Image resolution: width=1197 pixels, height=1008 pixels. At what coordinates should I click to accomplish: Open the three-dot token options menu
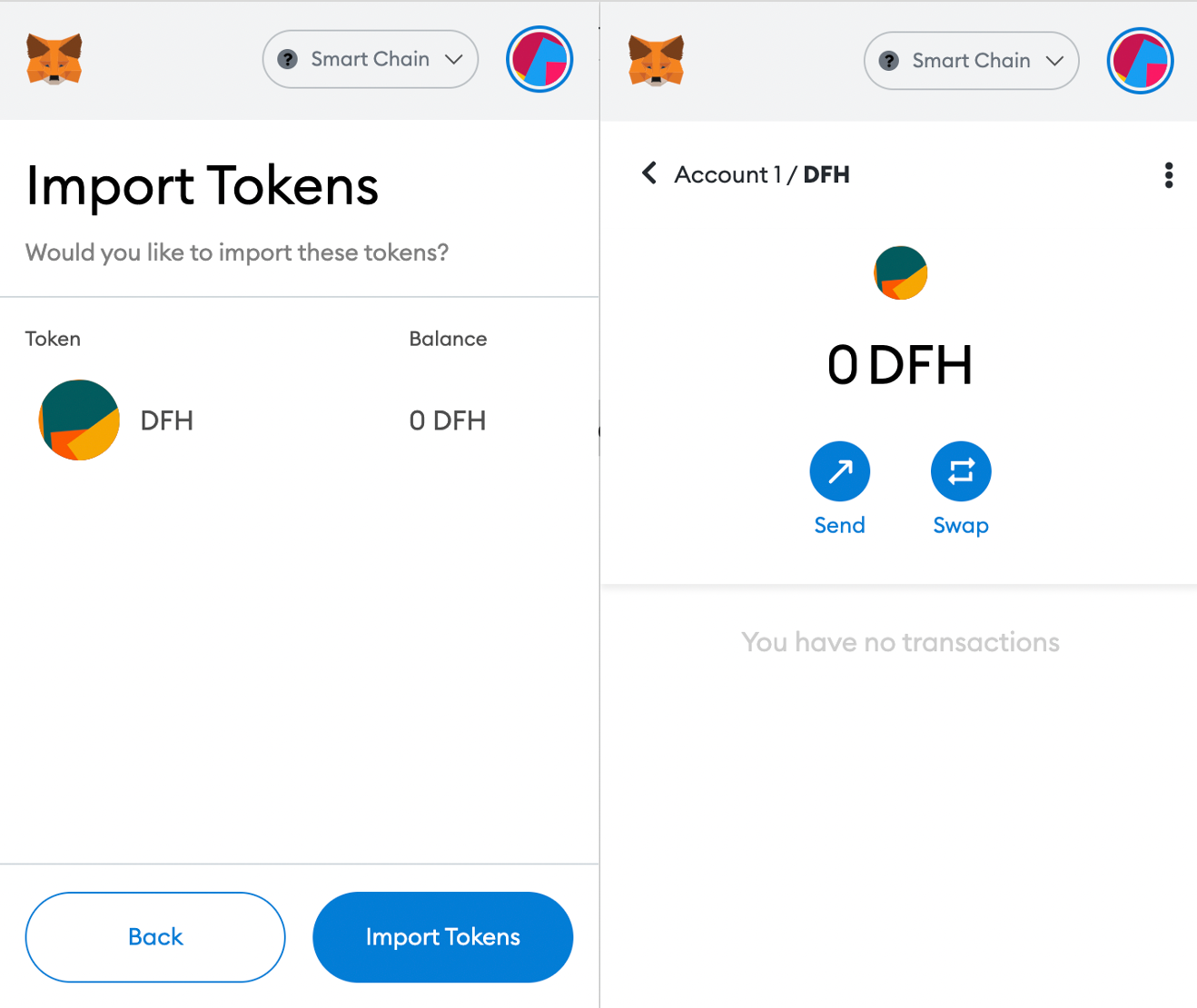[x=1169, y=175]
